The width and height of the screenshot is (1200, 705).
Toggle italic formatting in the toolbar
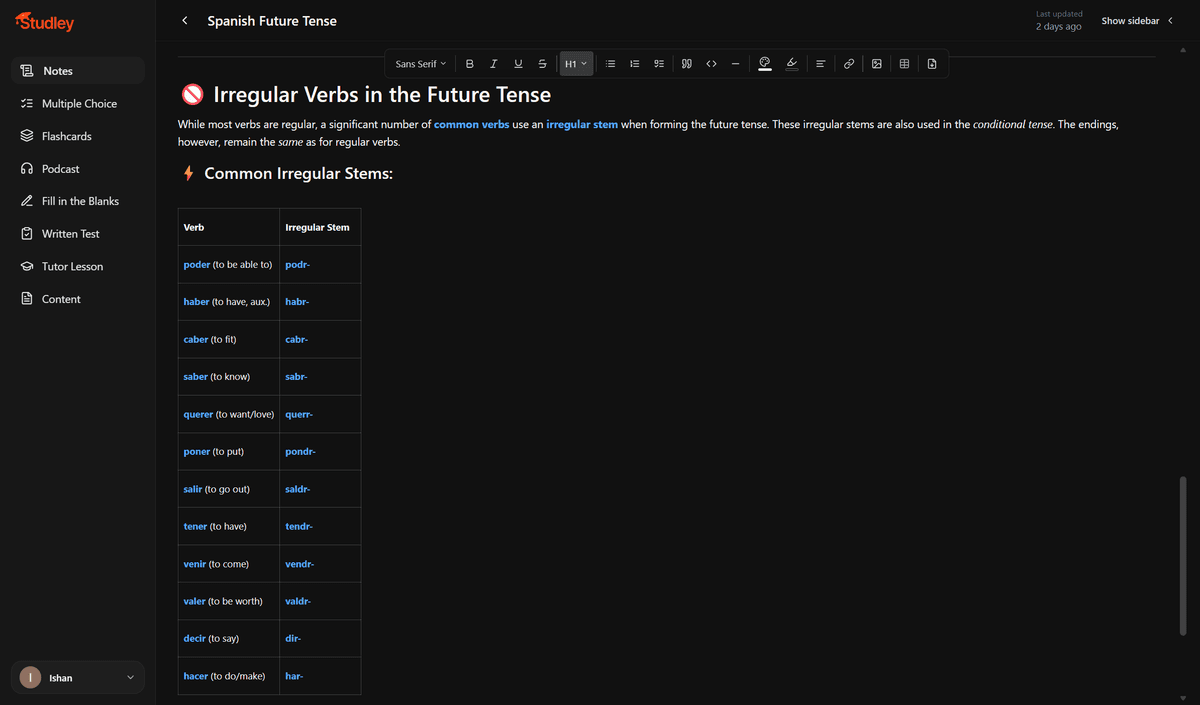click(x=494, y=64)
